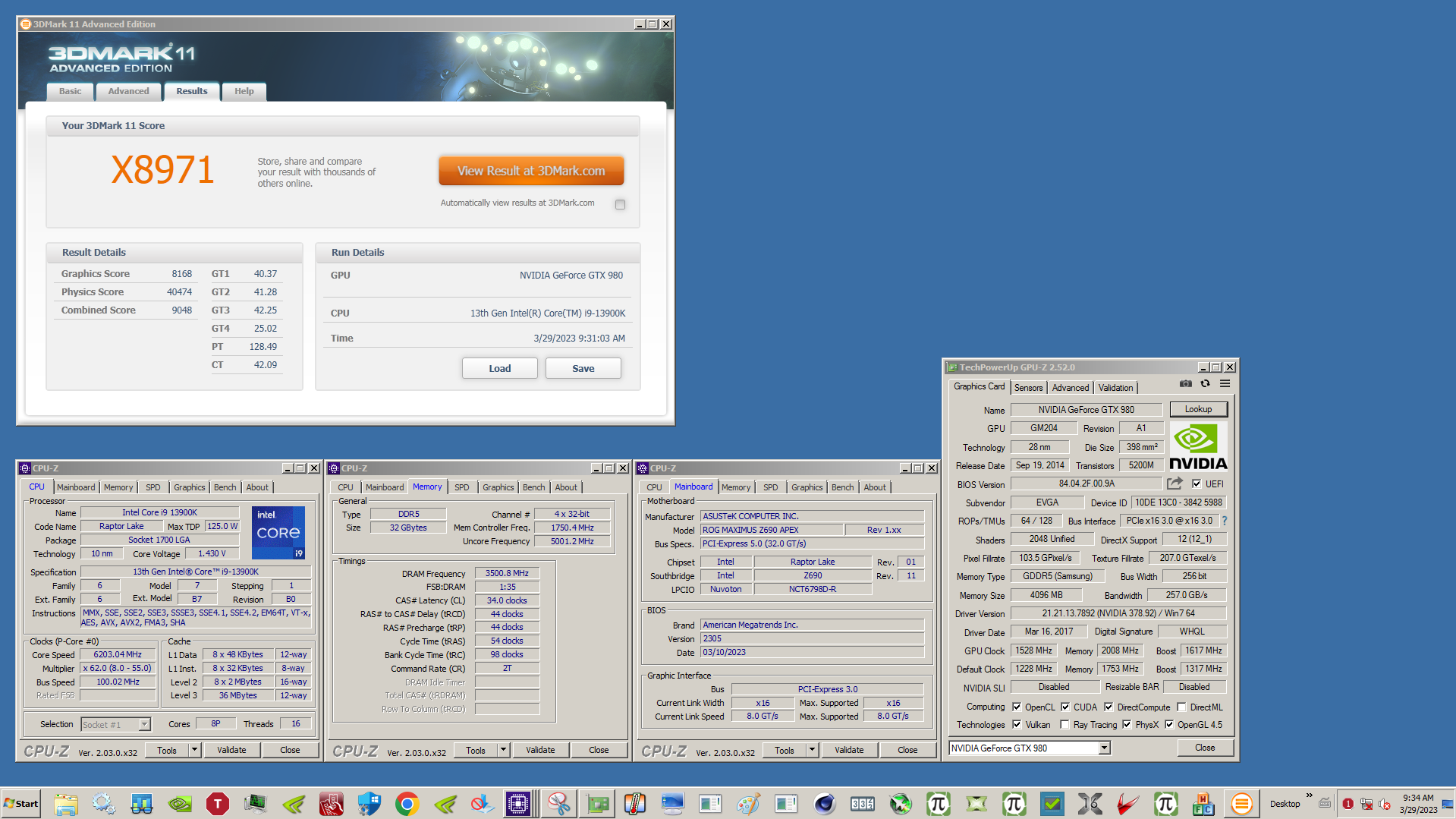Image resolution: width=1456 pixels, height=819 pixels.
Task: Expand Tools arrow in Memory tab window
Action: click(503, 750)
